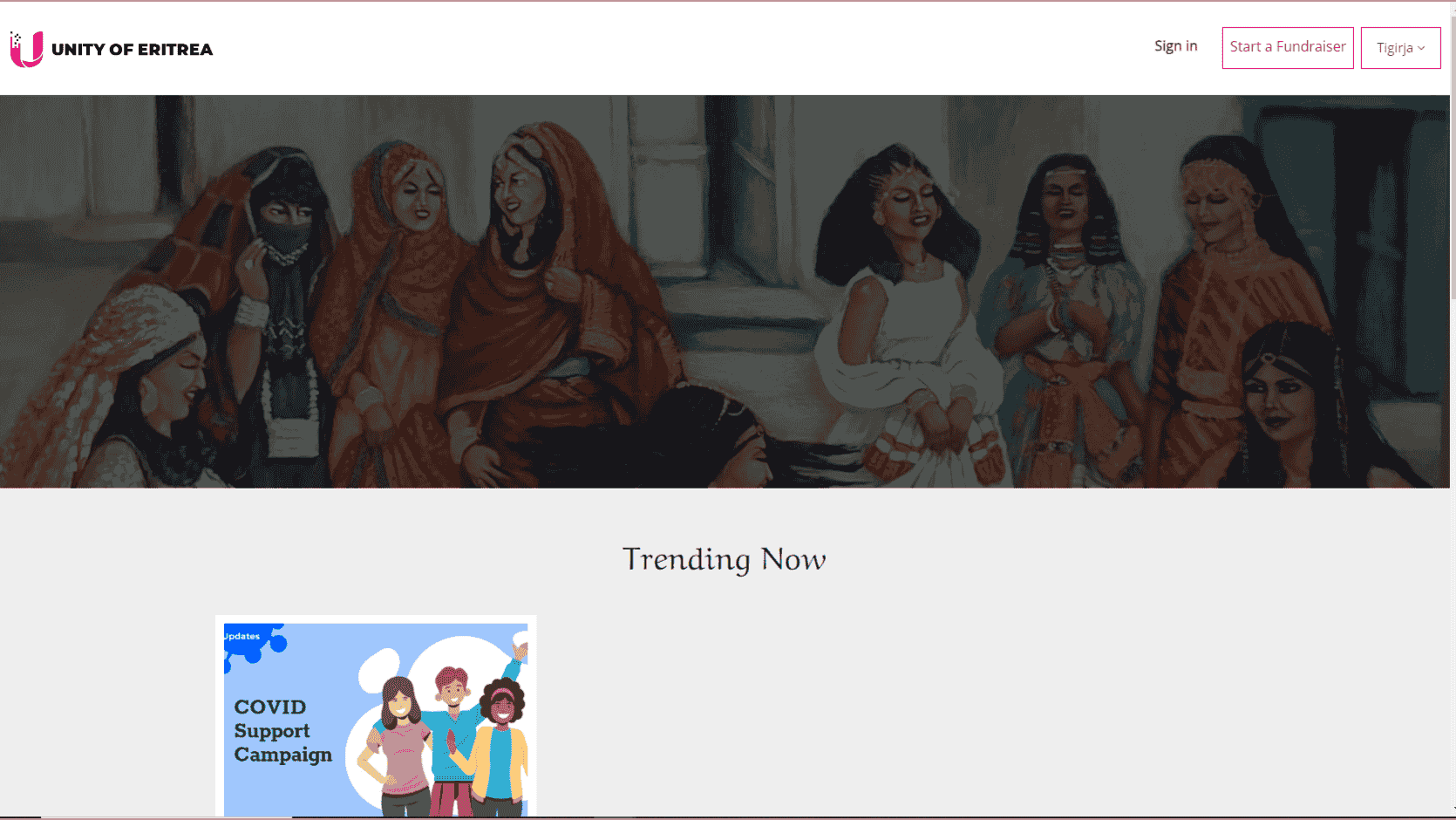Open the Tigirja language dropdown

[x=1400, y=48]
